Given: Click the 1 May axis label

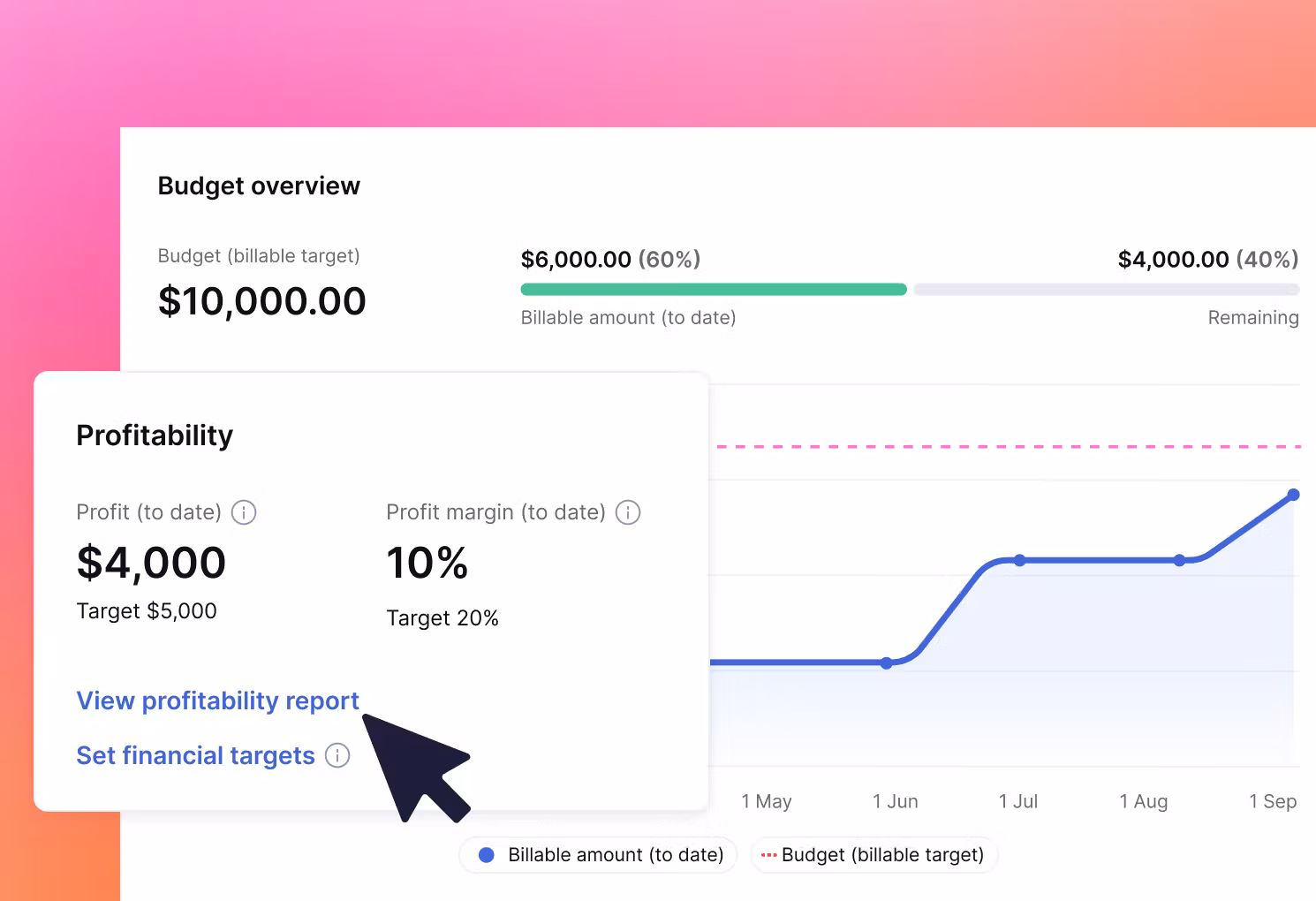Looking at the screenshot, I should point(766,801).
